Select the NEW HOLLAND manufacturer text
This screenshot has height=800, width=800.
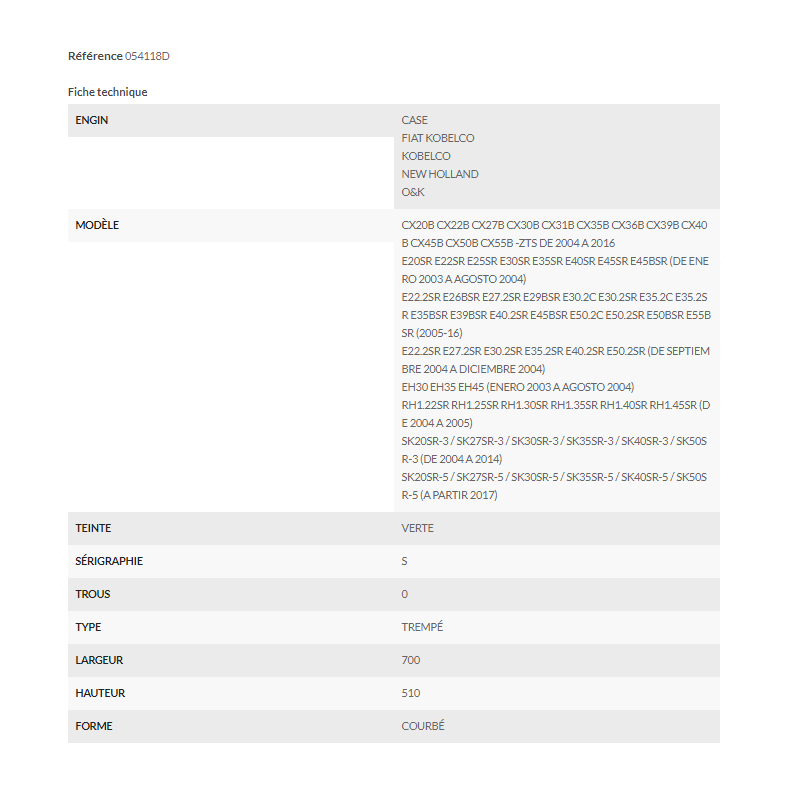click(x=440, y=174)
